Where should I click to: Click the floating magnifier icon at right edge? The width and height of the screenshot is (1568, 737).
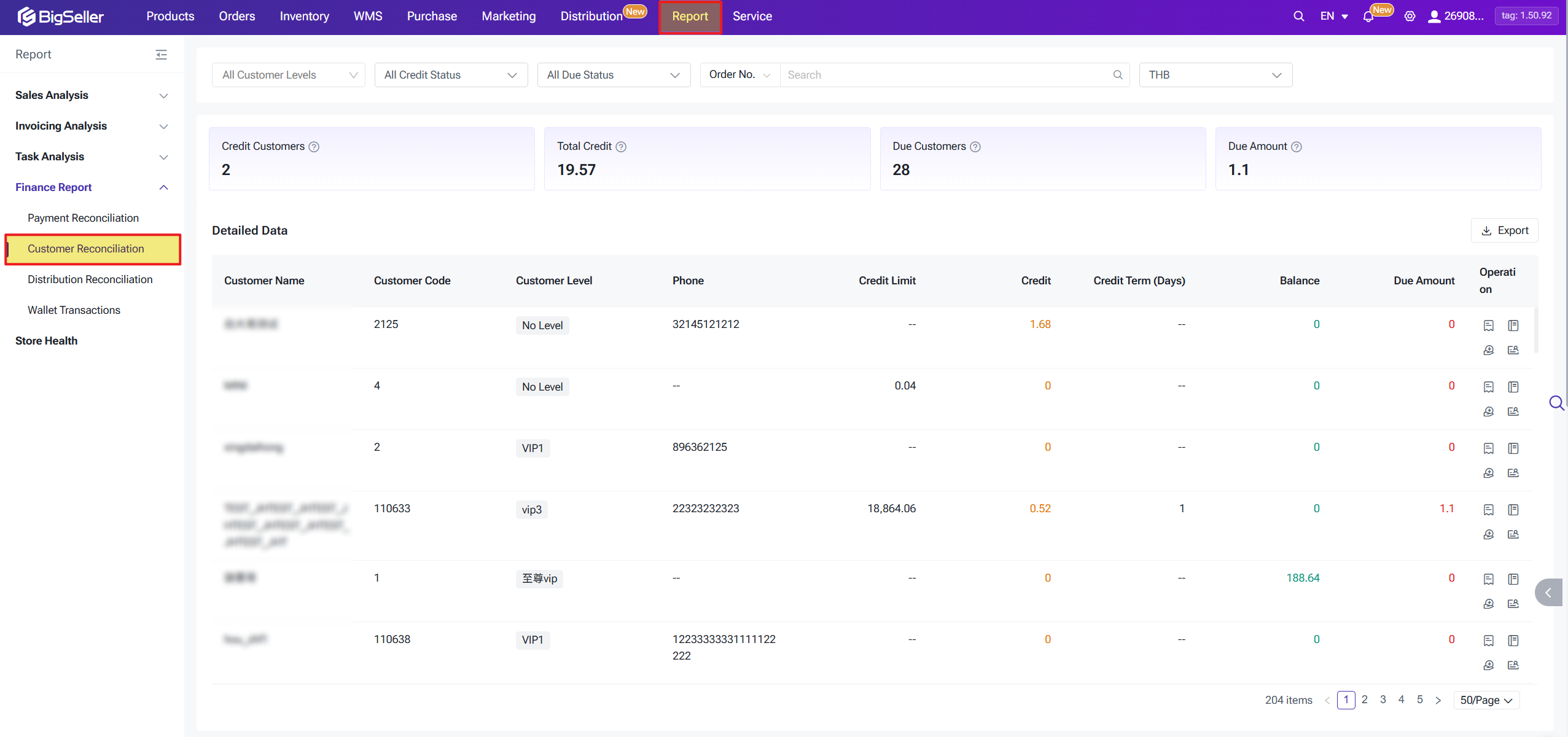pos(1556,403)
